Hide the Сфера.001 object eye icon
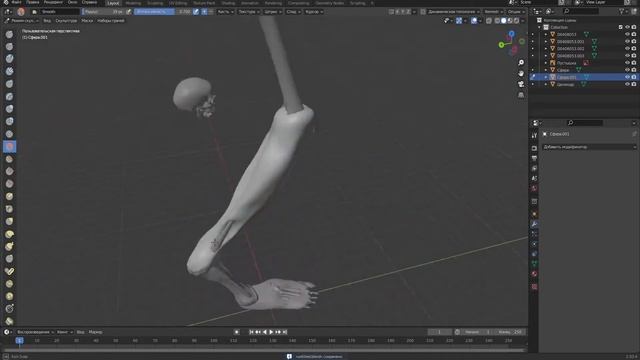 (627, 77)
